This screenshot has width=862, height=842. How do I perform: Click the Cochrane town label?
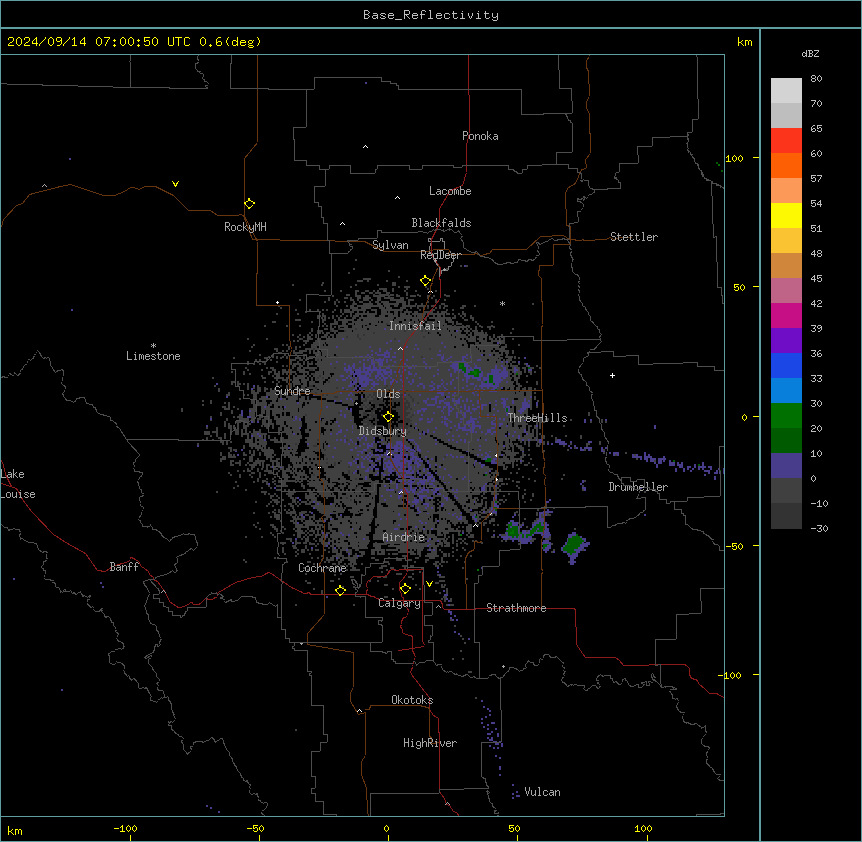(322, 568)
